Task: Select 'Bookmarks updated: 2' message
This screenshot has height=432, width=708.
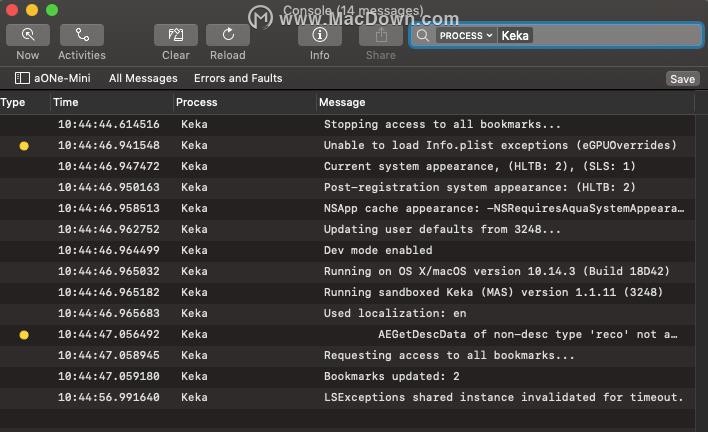Action: tap(391, 376)
